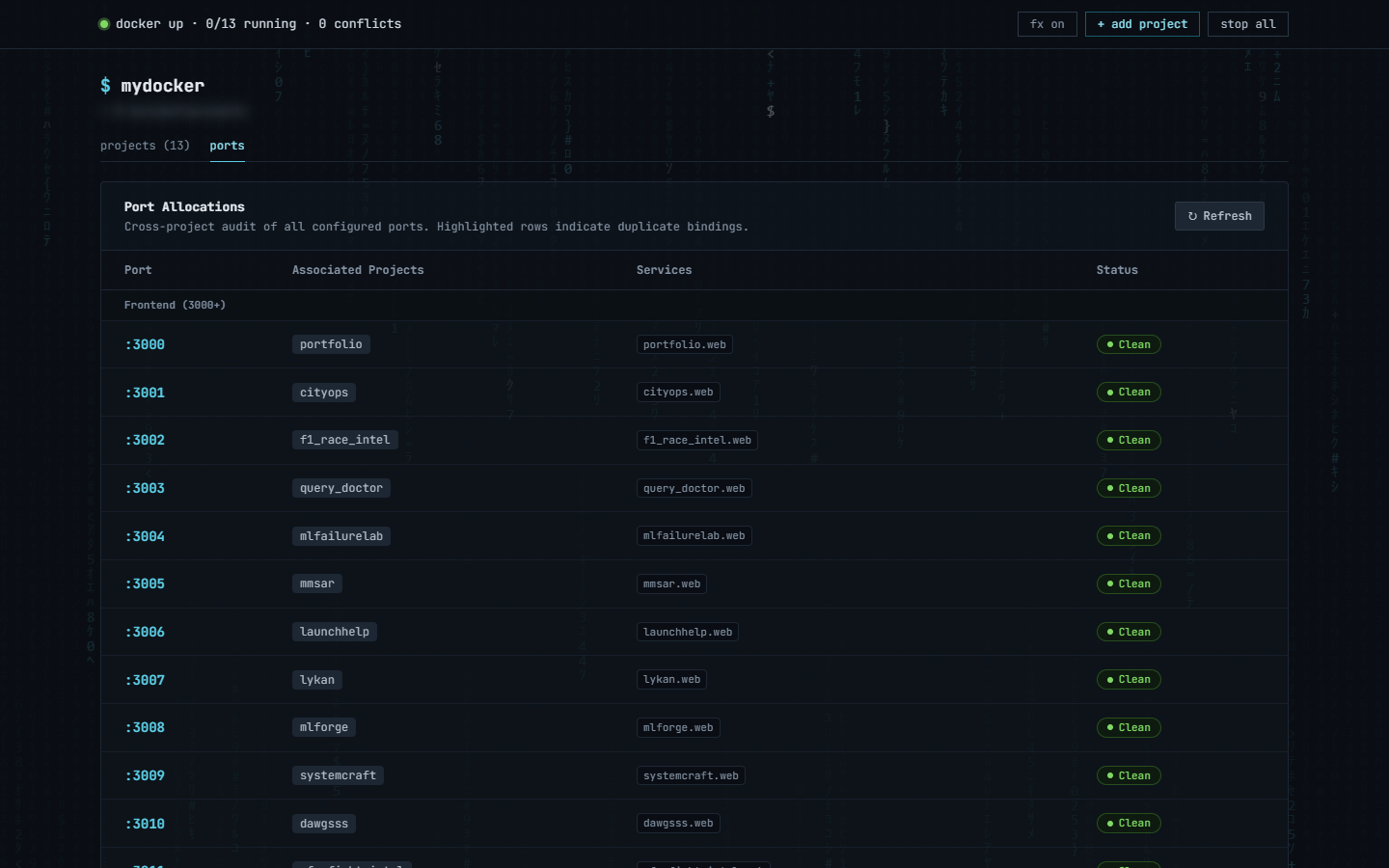
Task: Select the systemcraft.web service chip
Action: pyautogui.click(x=691, y=775)
